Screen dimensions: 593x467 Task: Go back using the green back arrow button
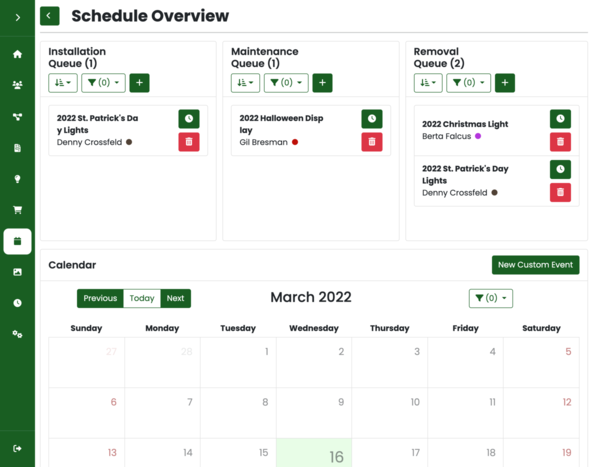[x=50, y=16]
